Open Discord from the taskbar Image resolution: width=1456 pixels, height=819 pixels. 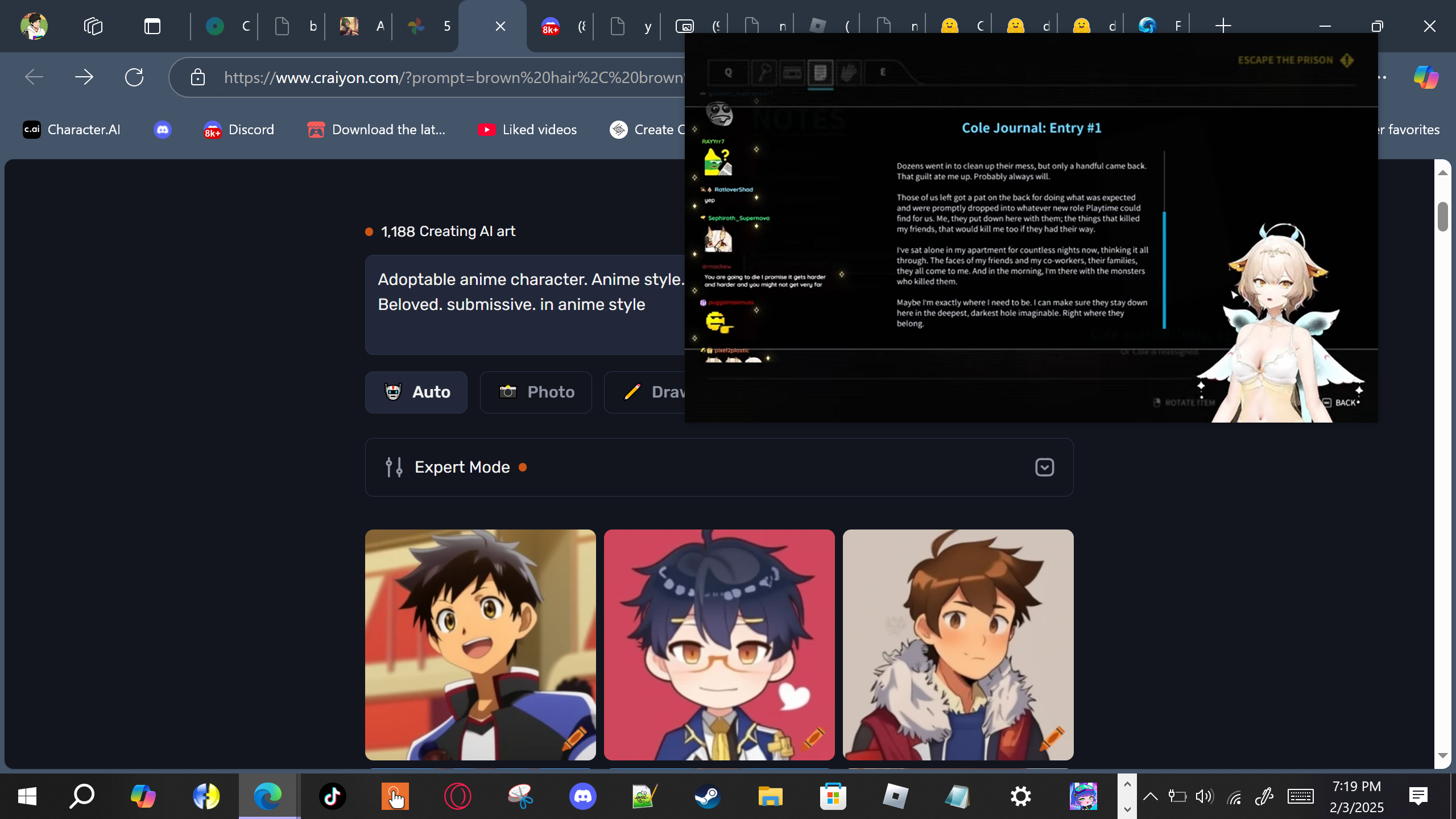click(x=583, y=796)
